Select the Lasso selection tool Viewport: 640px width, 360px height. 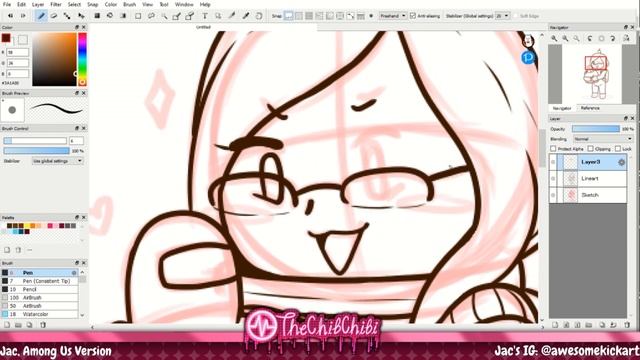(151, 16)
